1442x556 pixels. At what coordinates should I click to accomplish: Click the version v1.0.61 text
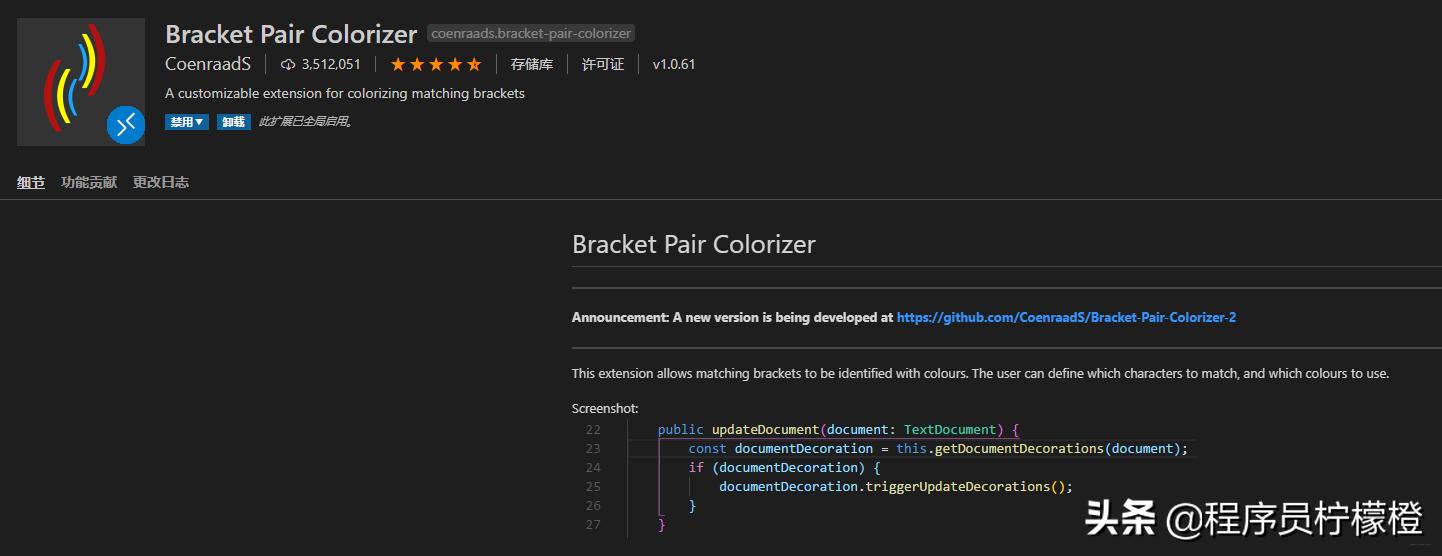[x=674, y=64]
